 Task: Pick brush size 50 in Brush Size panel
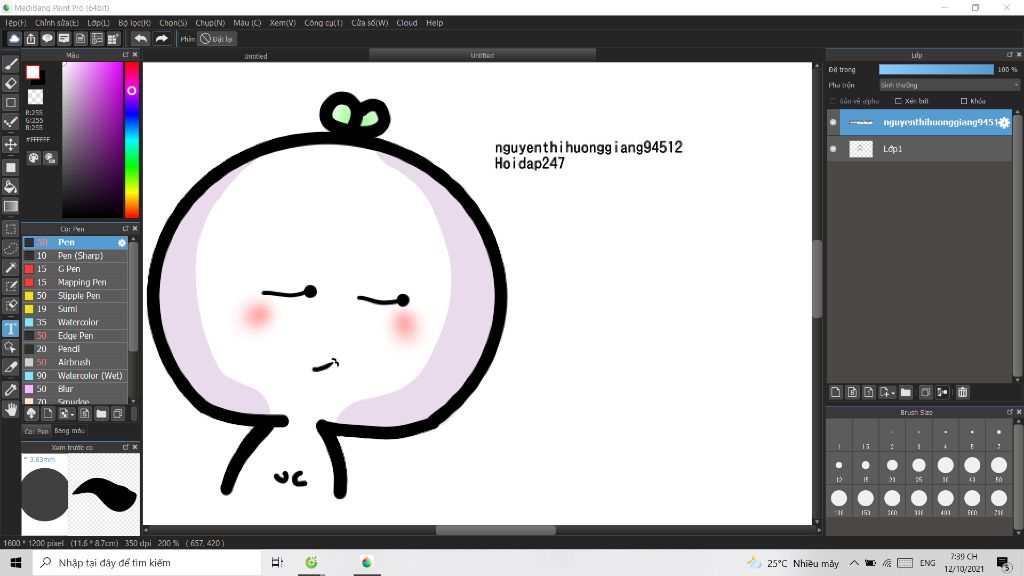click(999, 466)
